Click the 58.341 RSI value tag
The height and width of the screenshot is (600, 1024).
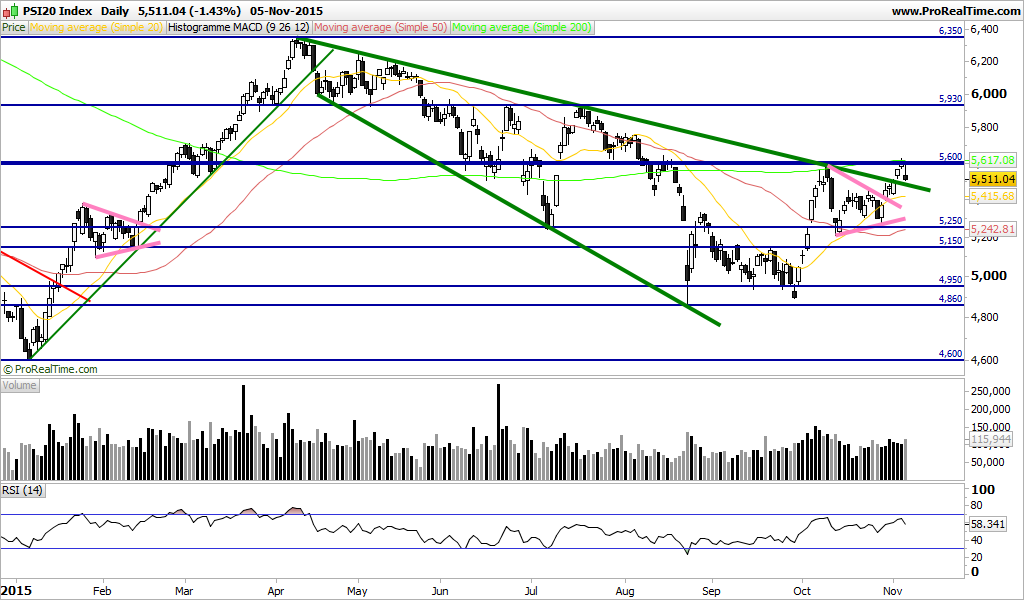(988, 524)
